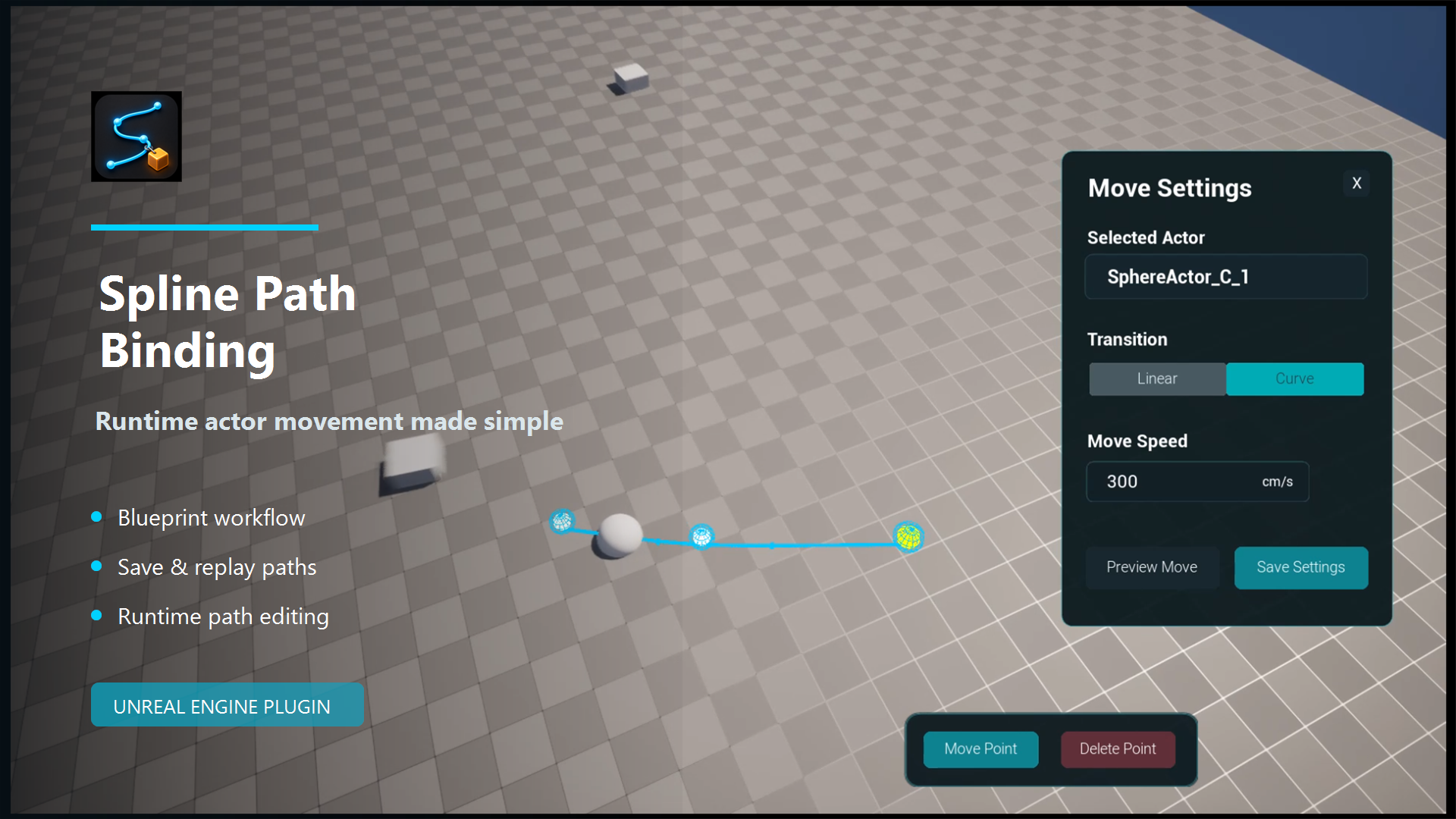This screenshot has height=819, width=1456.
Task: Click the UNREAL ENGINE PLUGIN badge
Action: coord(227,705)
